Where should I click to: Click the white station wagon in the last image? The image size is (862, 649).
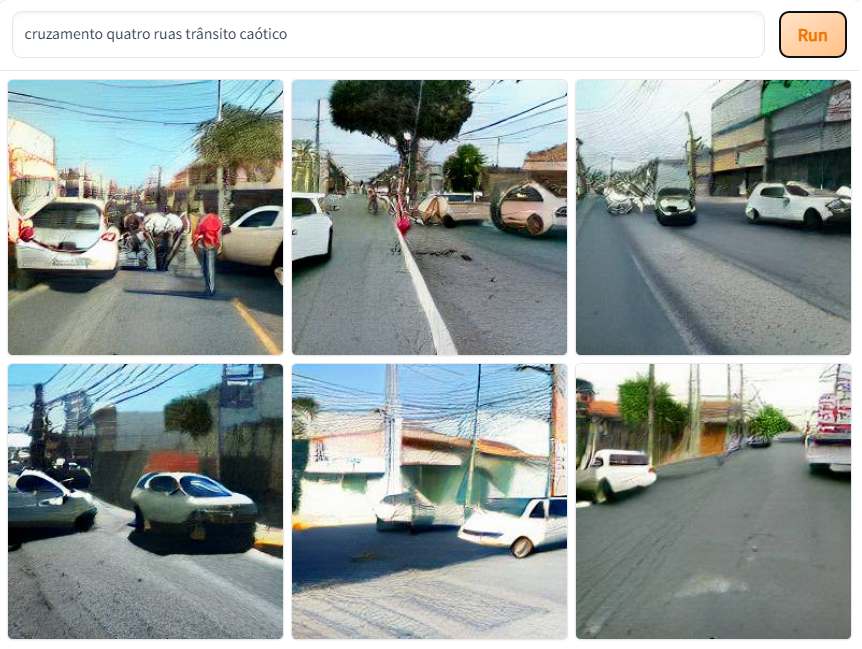pyautogui.click(x=616, y=474)
